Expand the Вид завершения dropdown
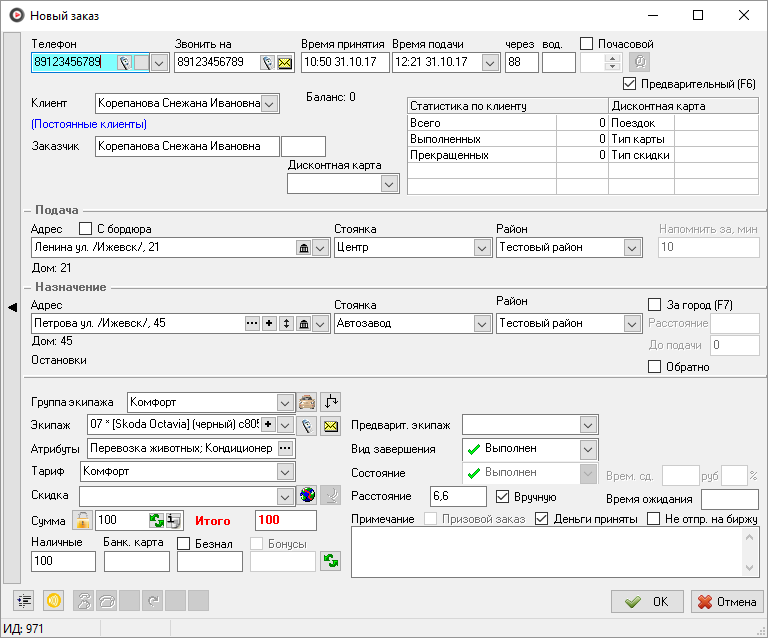This screenshot has width=768, height=638. 588,449
